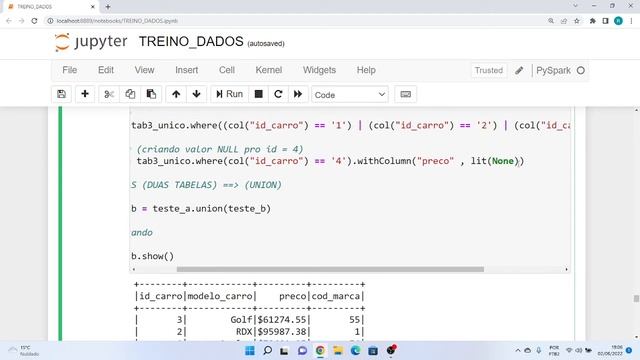Click the b.show() code line
Screen dimensions: 640x360
pyautogui.click(x=153, y=256)
